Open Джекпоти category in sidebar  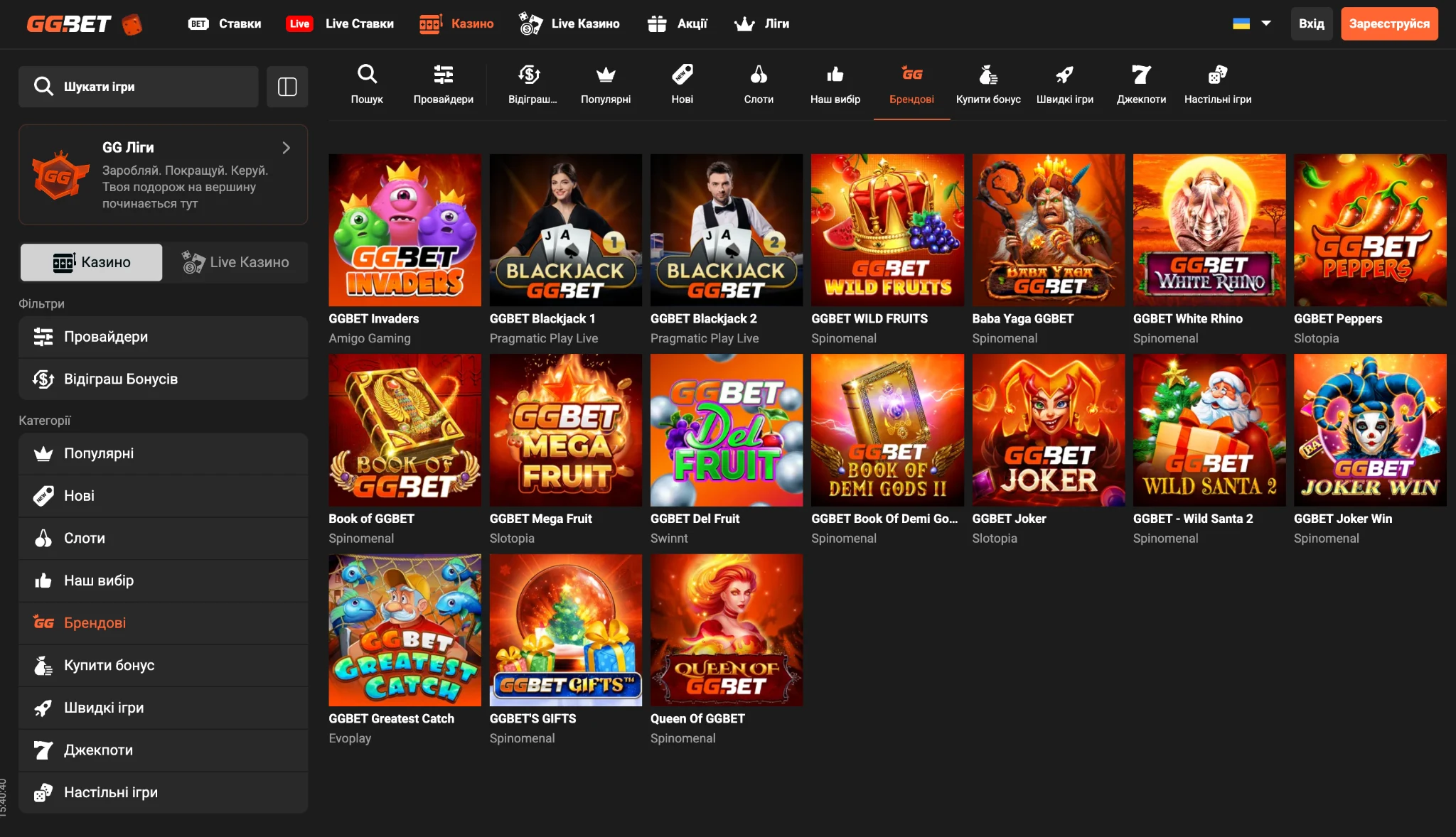pos(163,750)
